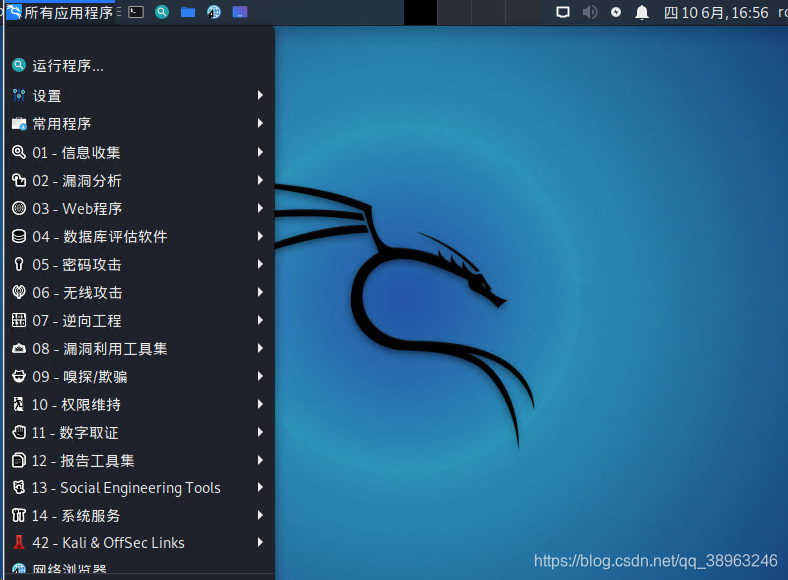Expand the 03 - Web程序 submenu arrow
The image size is (788, 580).
(x=260, y=208)
